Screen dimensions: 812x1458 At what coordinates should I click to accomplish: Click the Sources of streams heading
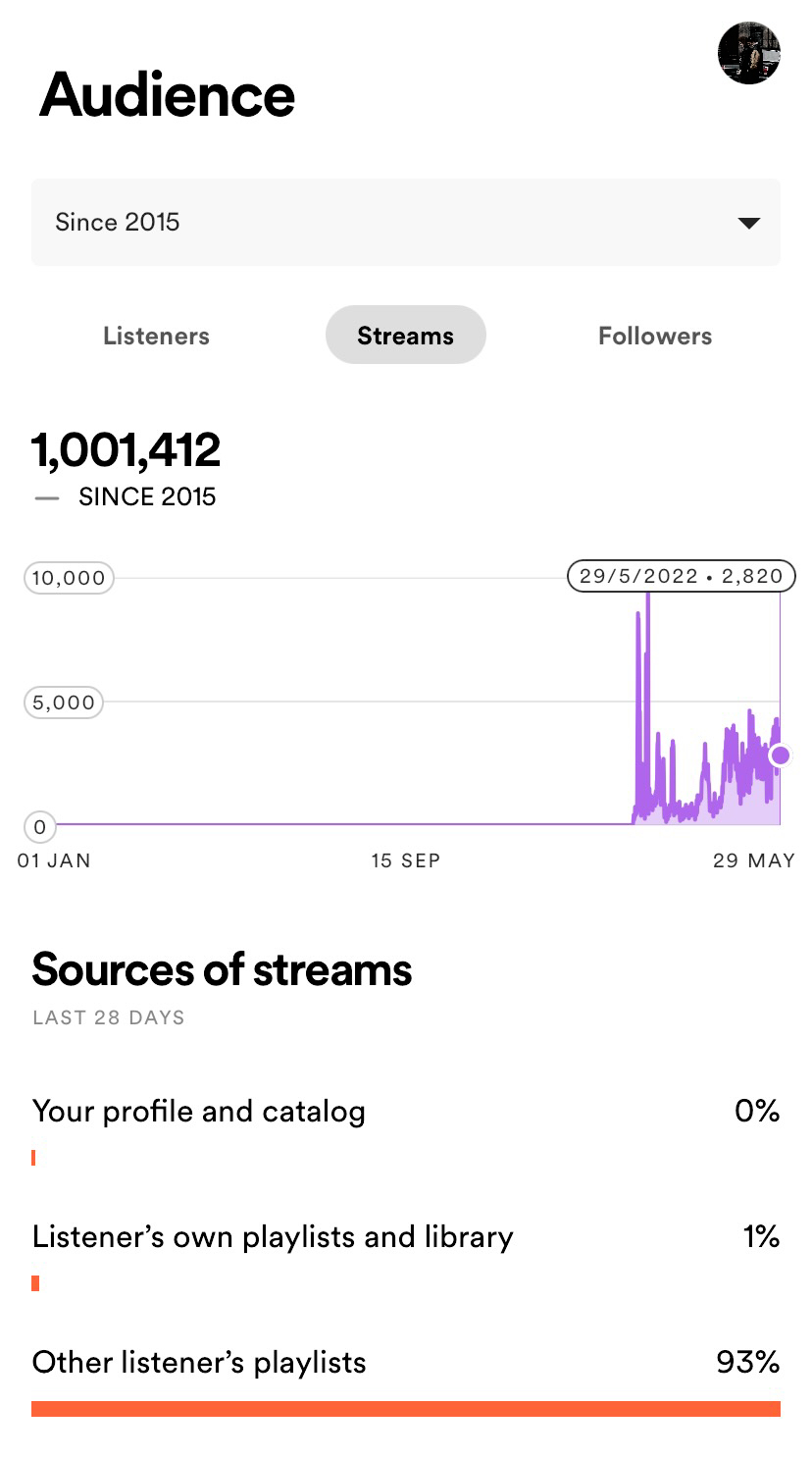[x=222, y=969]
